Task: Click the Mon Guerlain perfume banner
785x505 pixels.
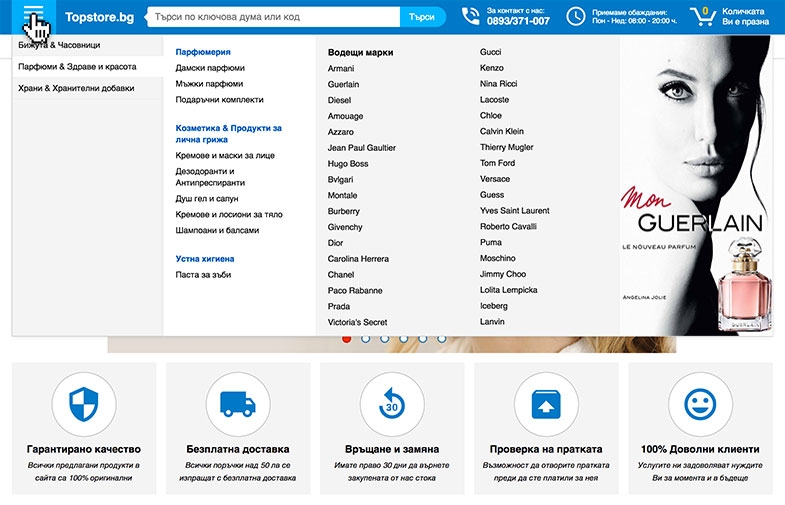Action: point(695,185)
